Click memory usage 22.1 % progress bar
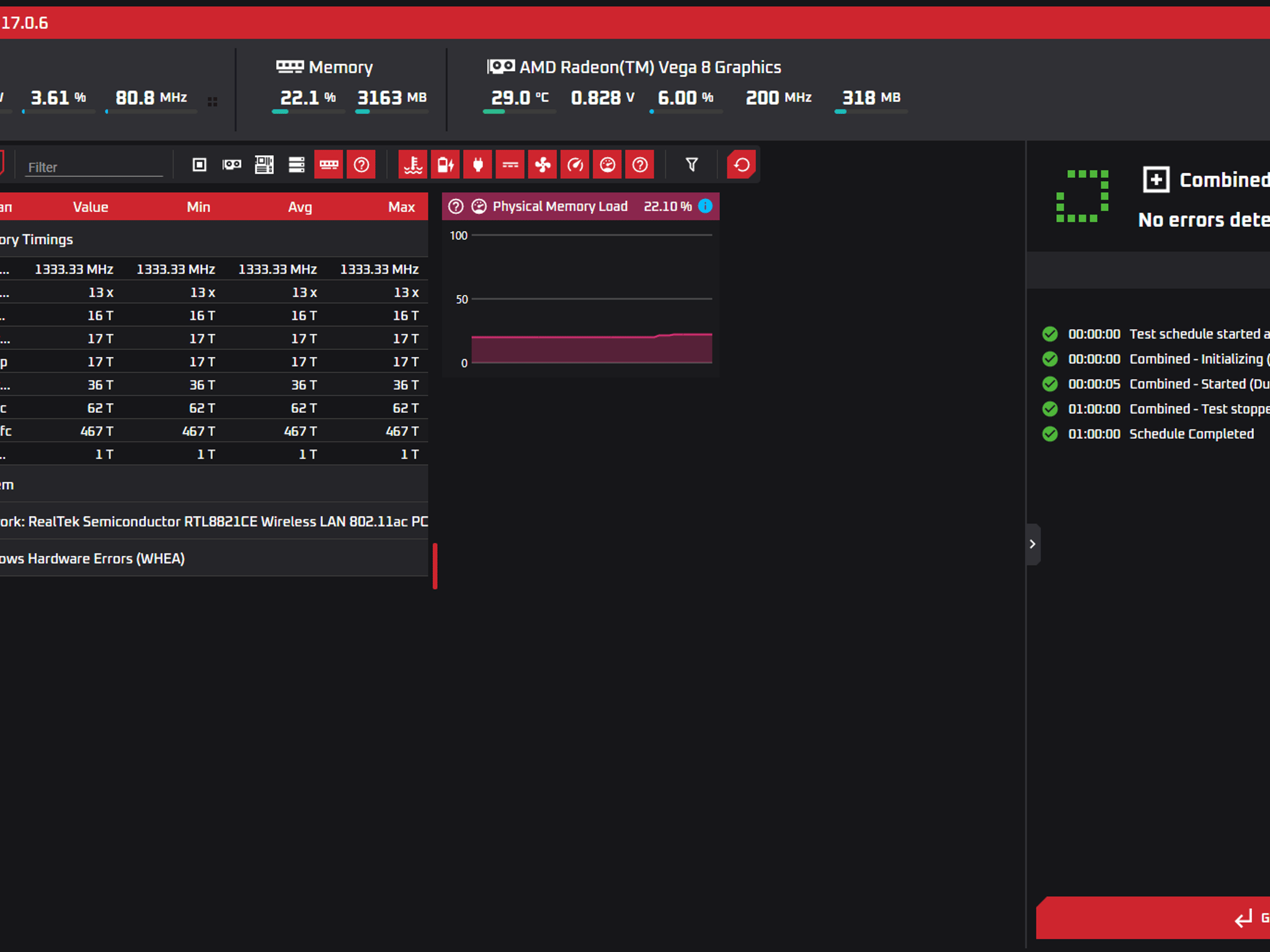Image resolution: width=1270 pixels, height=952 pixels. pos(308,112)
